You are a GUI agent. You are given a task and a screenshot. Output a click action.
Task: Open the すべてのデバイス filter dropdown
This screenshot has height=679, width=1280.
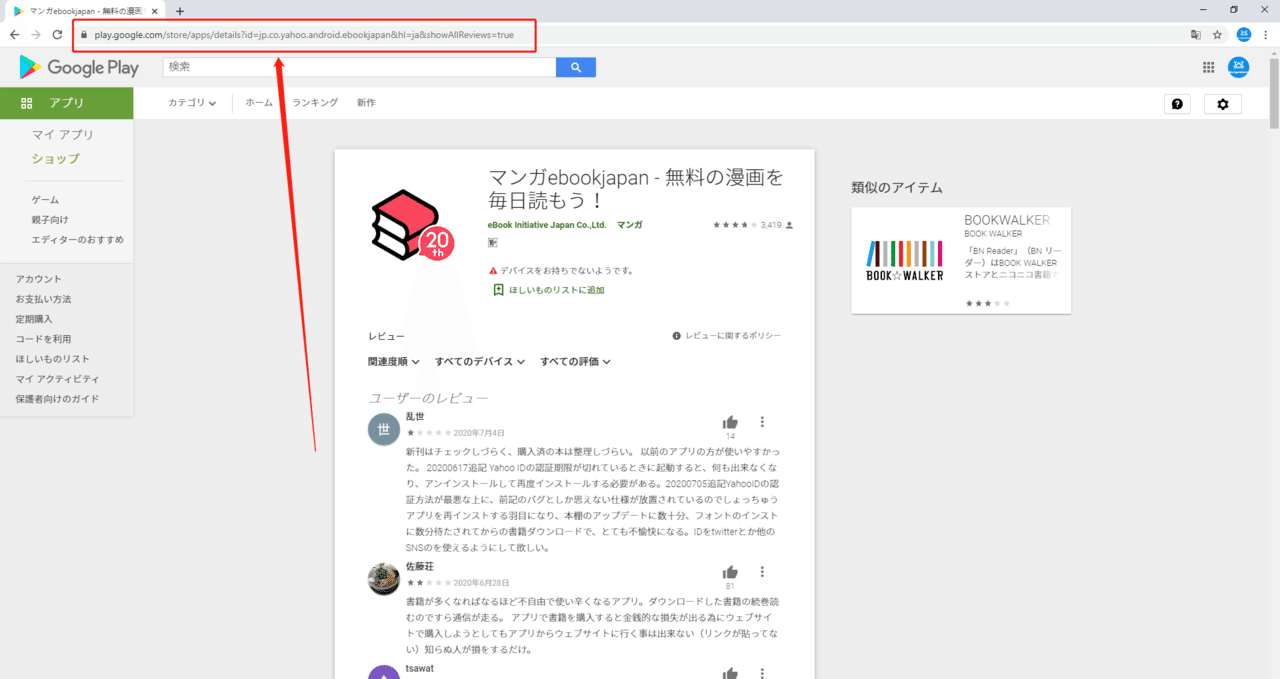coord(480,361)
